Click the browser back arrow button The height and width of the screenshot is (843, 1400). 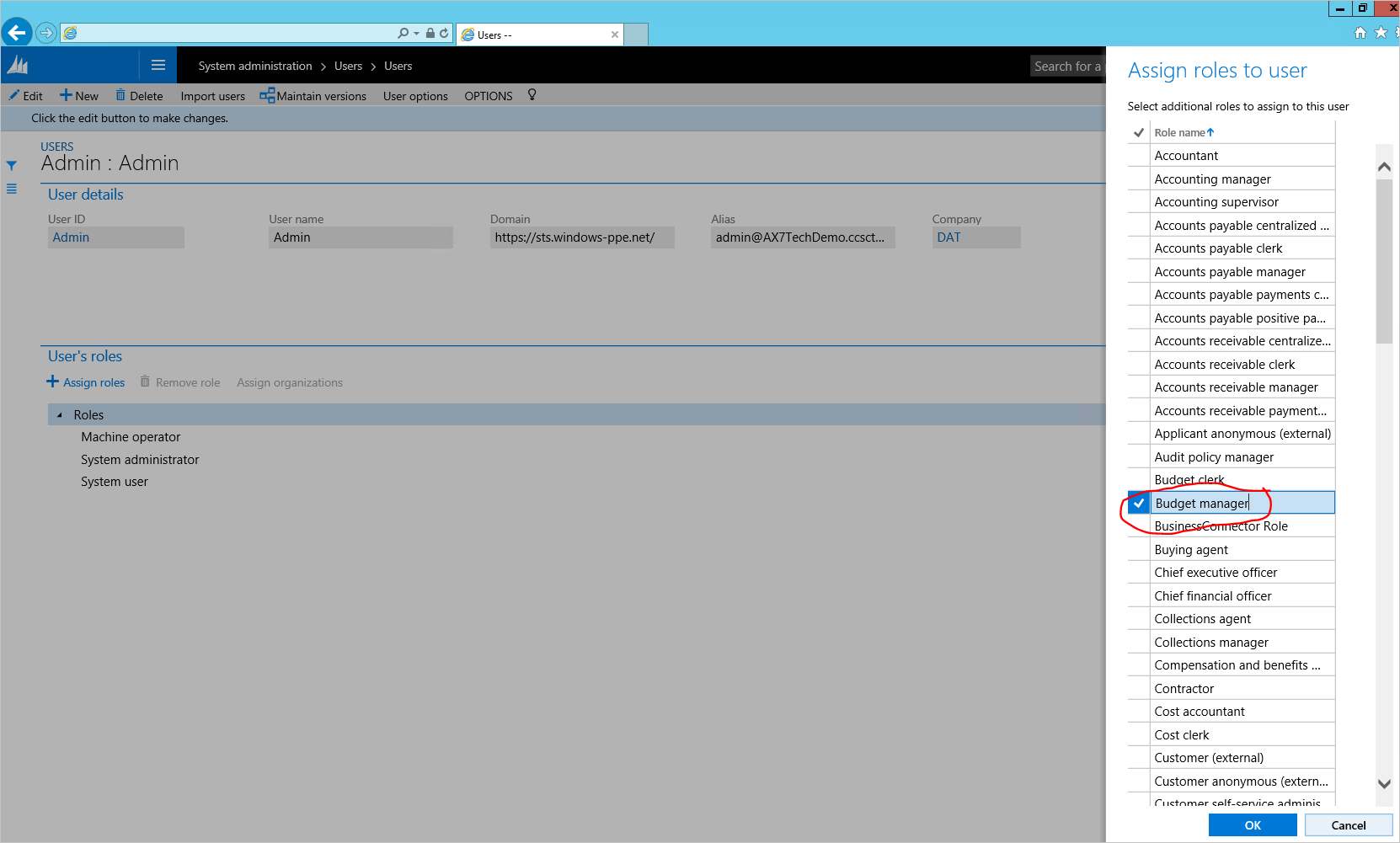pyautogui.click(x=17, y=33)
